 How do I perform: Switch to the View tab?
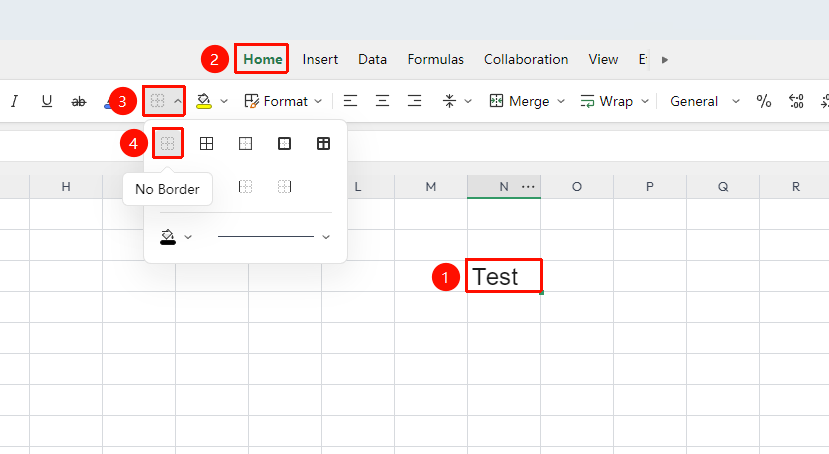pyautogui.click(x=603, y=59)
